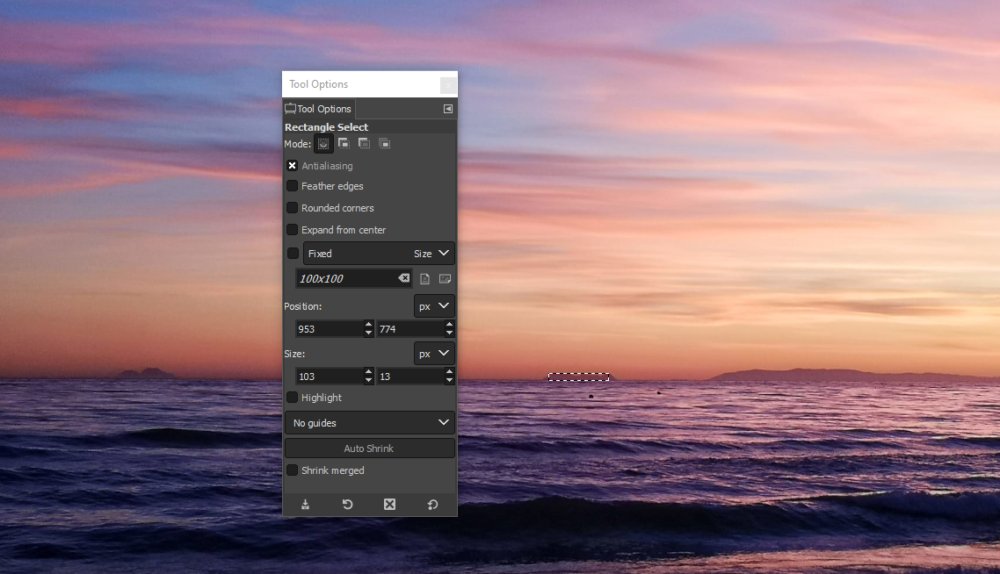
Task: Choose Add to selection mode icon
Action: (344, 144)
